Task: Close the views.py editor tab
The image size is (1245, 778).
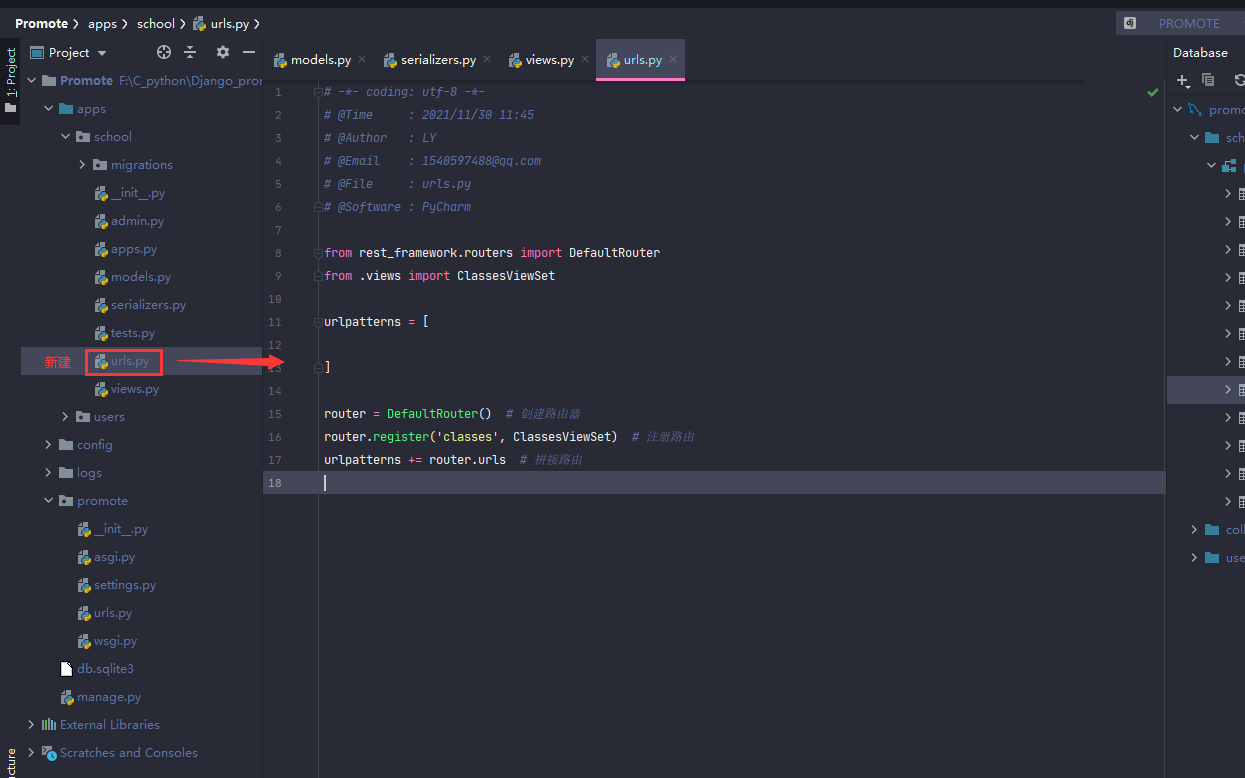Action: 585,60
